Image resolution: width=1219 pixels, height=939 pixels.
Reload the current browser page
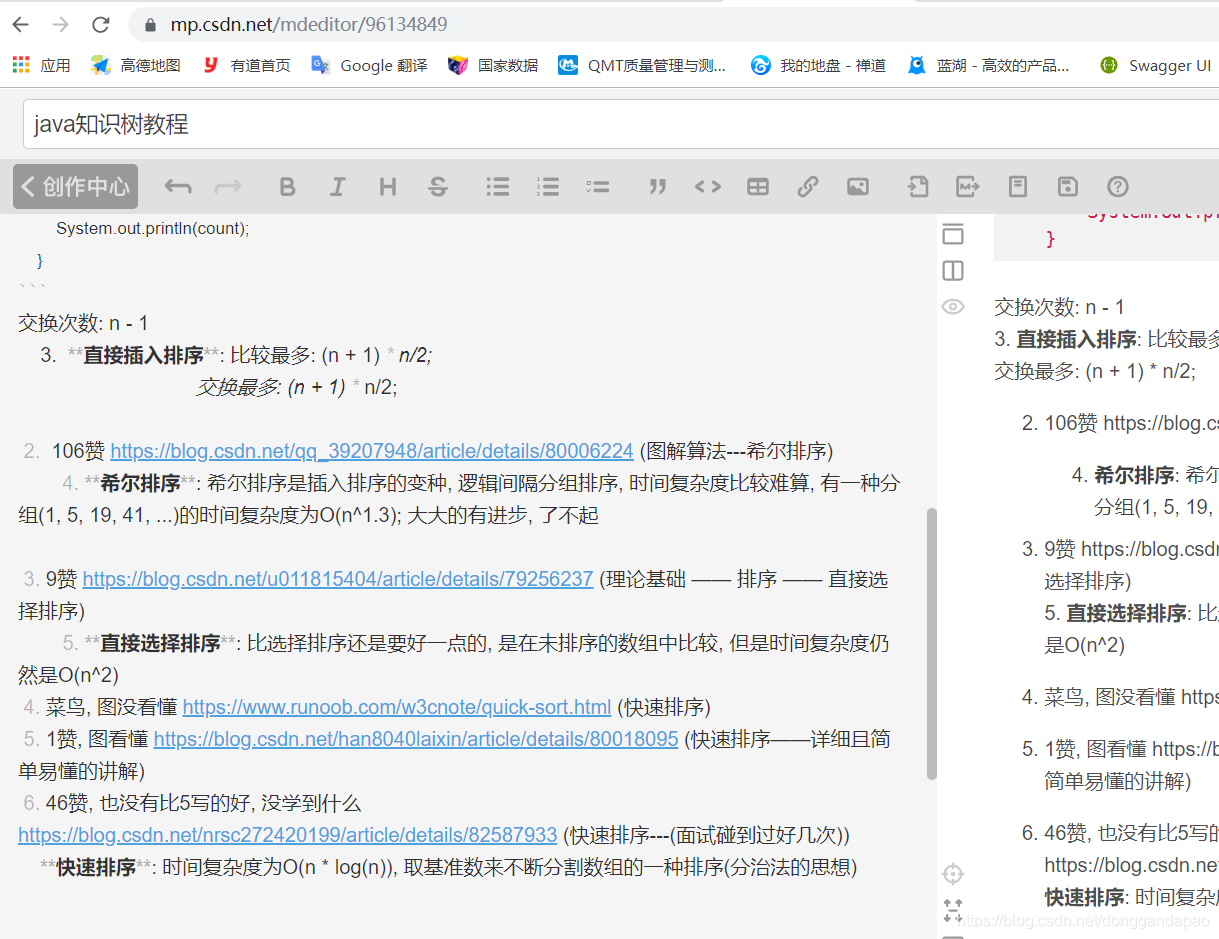(101, 24)
